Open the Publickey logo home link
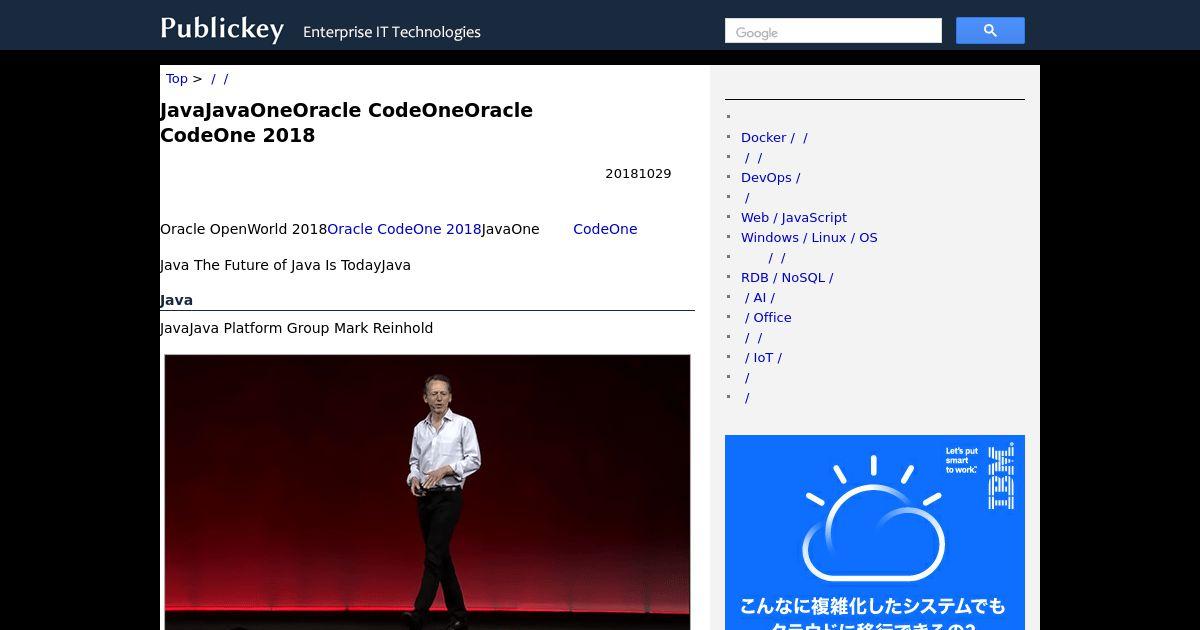 [222, 29]
